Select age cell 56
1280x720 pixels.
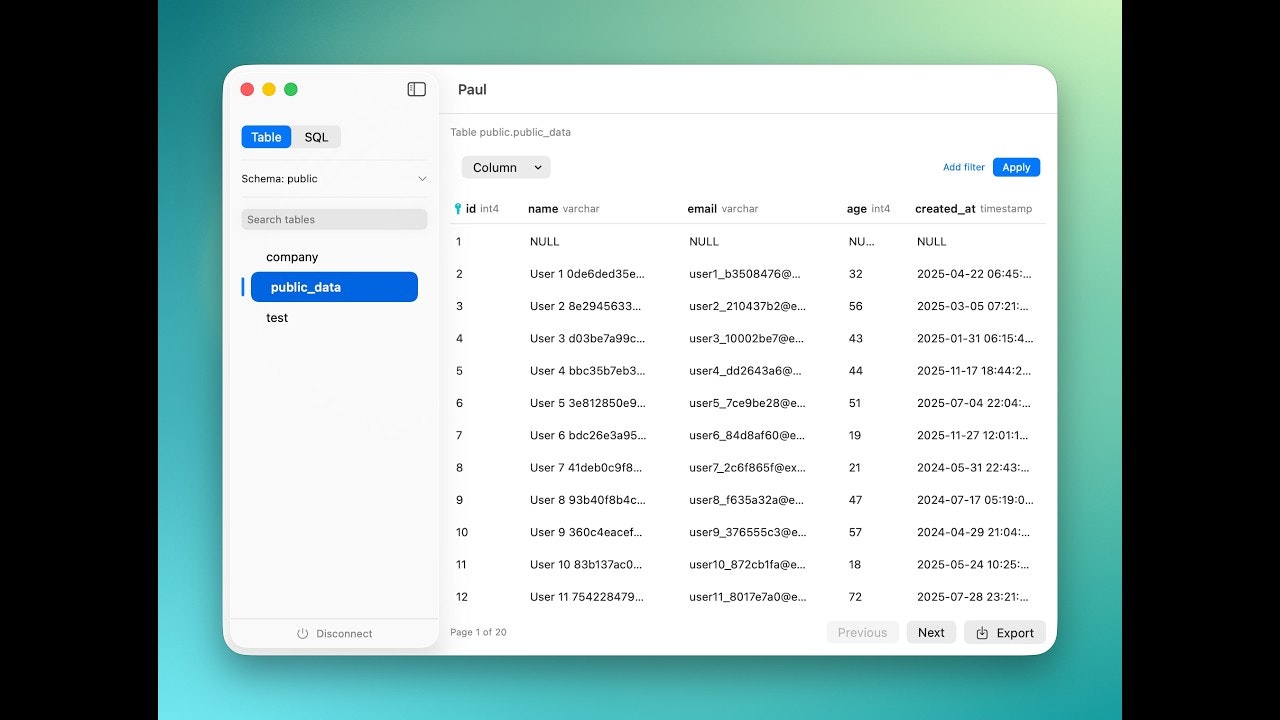pyautogui.click(x=855, y=306)
